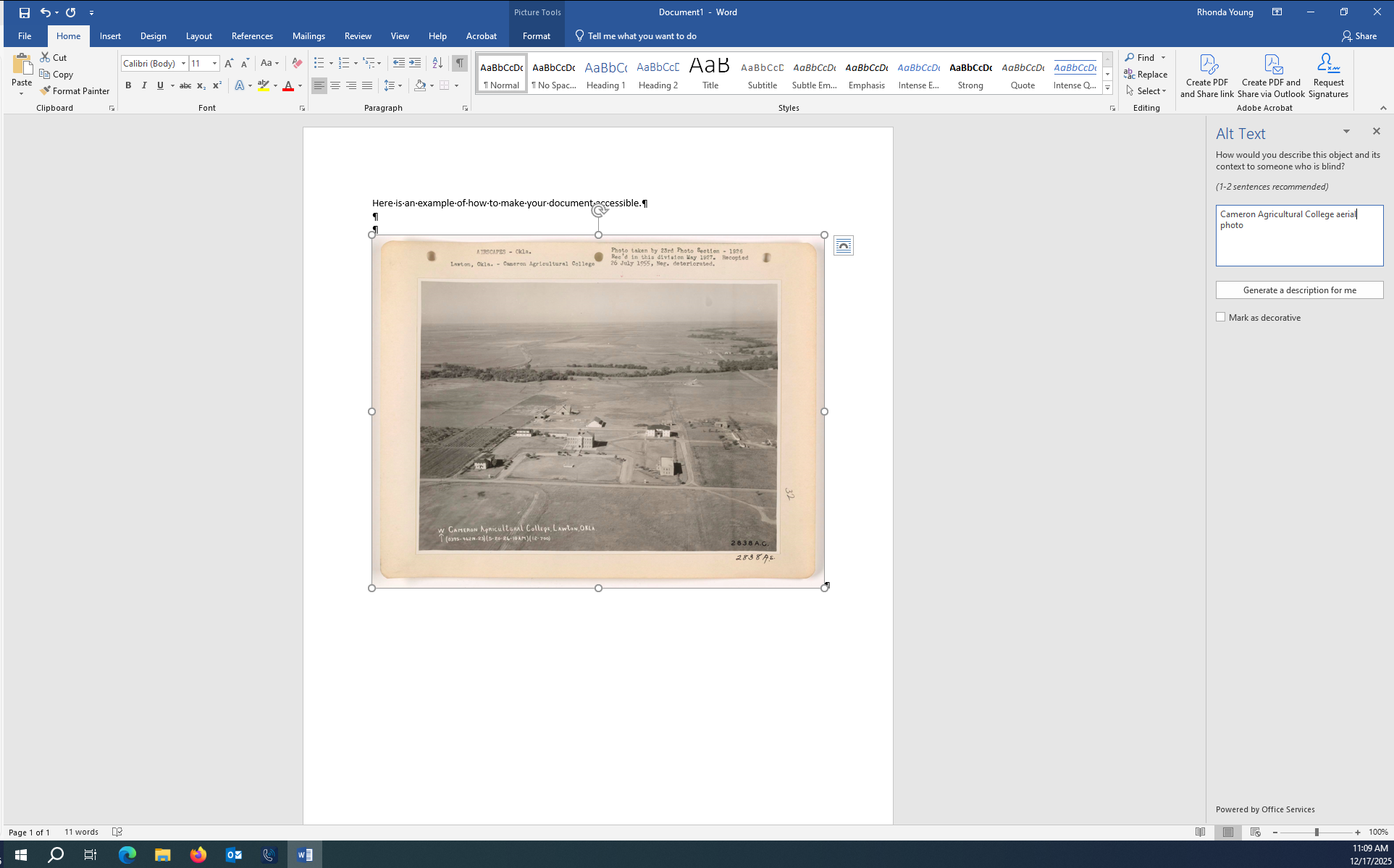This screenshot has width=1394, height=868.
Task: Open the Picture Tools Format tab
Action: click(536, 35)
